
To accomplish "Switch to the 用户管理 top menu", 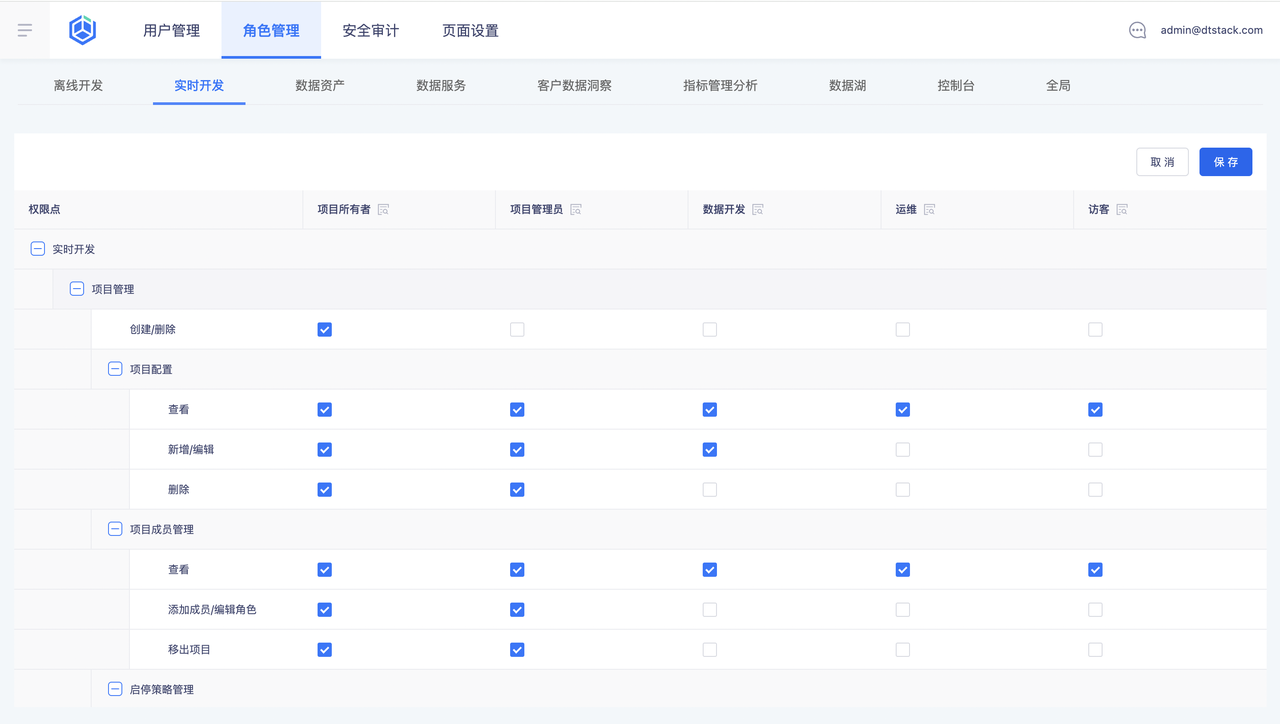I will click(x=171, y=30).
